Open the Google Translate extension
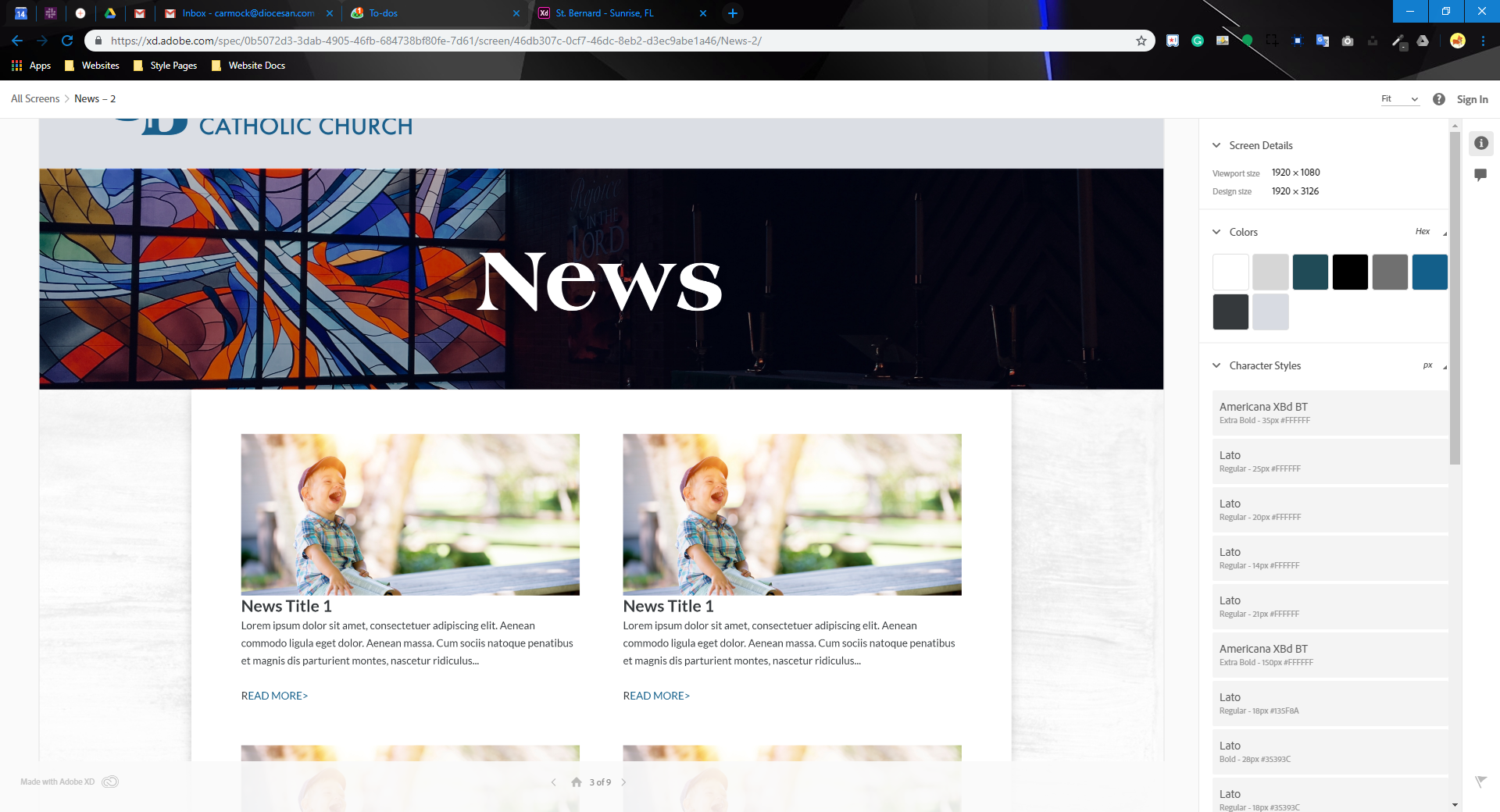Viewport: 1500px width, 812px height. [1322, 41]
